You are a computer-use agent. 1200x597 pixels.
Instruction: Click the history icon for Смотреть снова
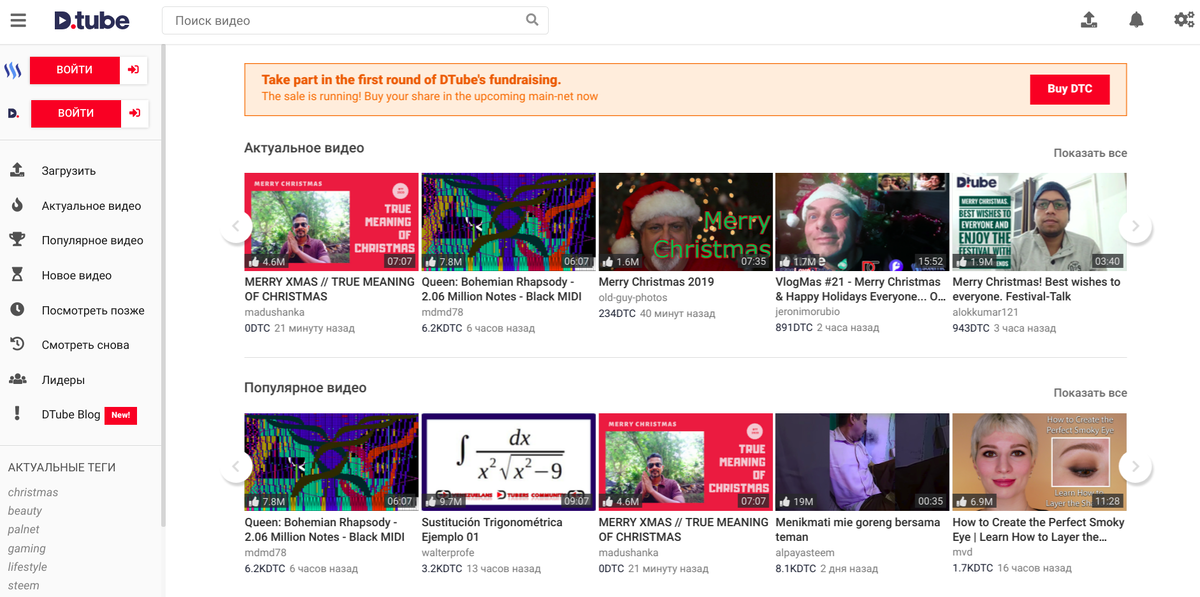pos(17,344)
